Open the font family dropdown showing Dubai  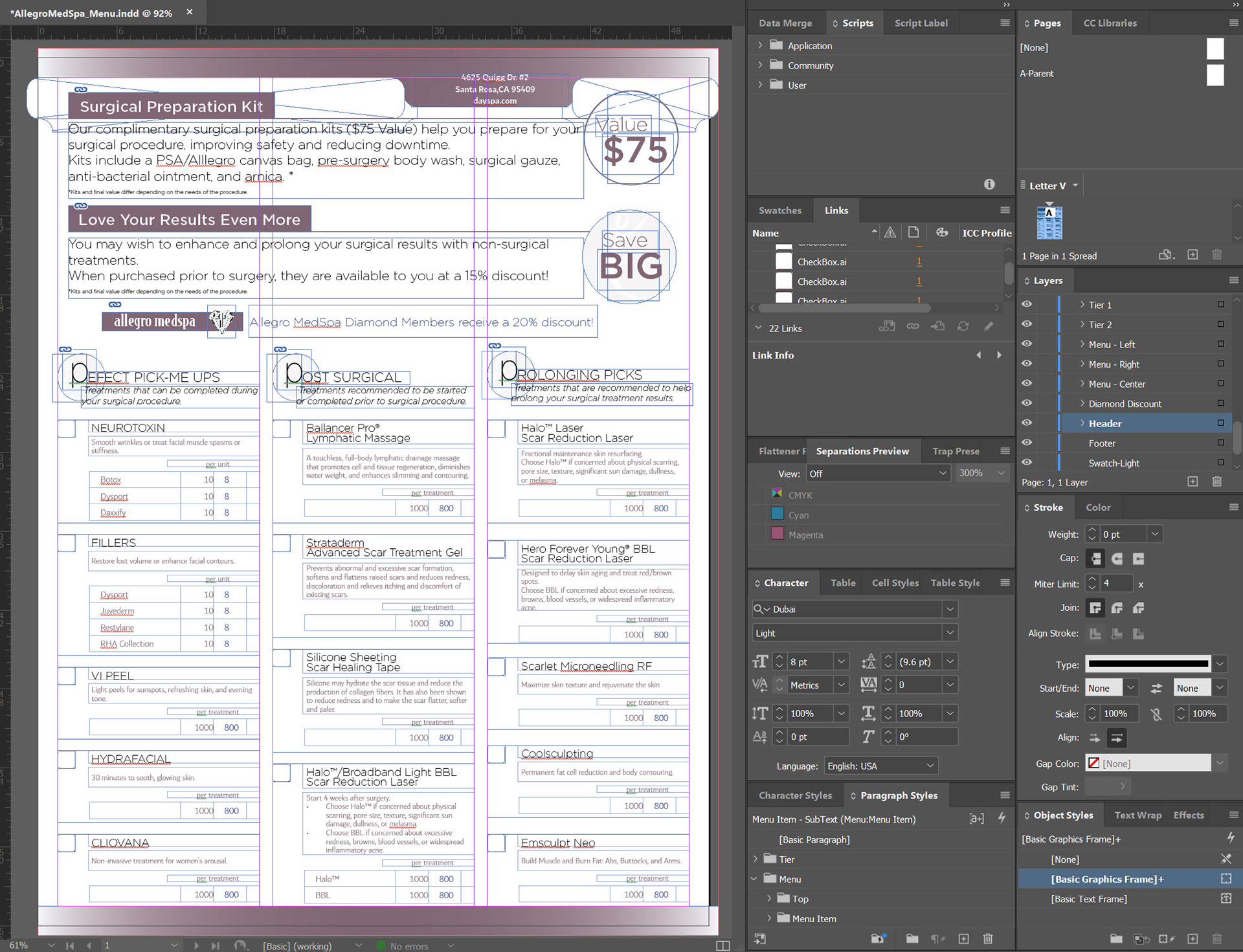(950, 609)
